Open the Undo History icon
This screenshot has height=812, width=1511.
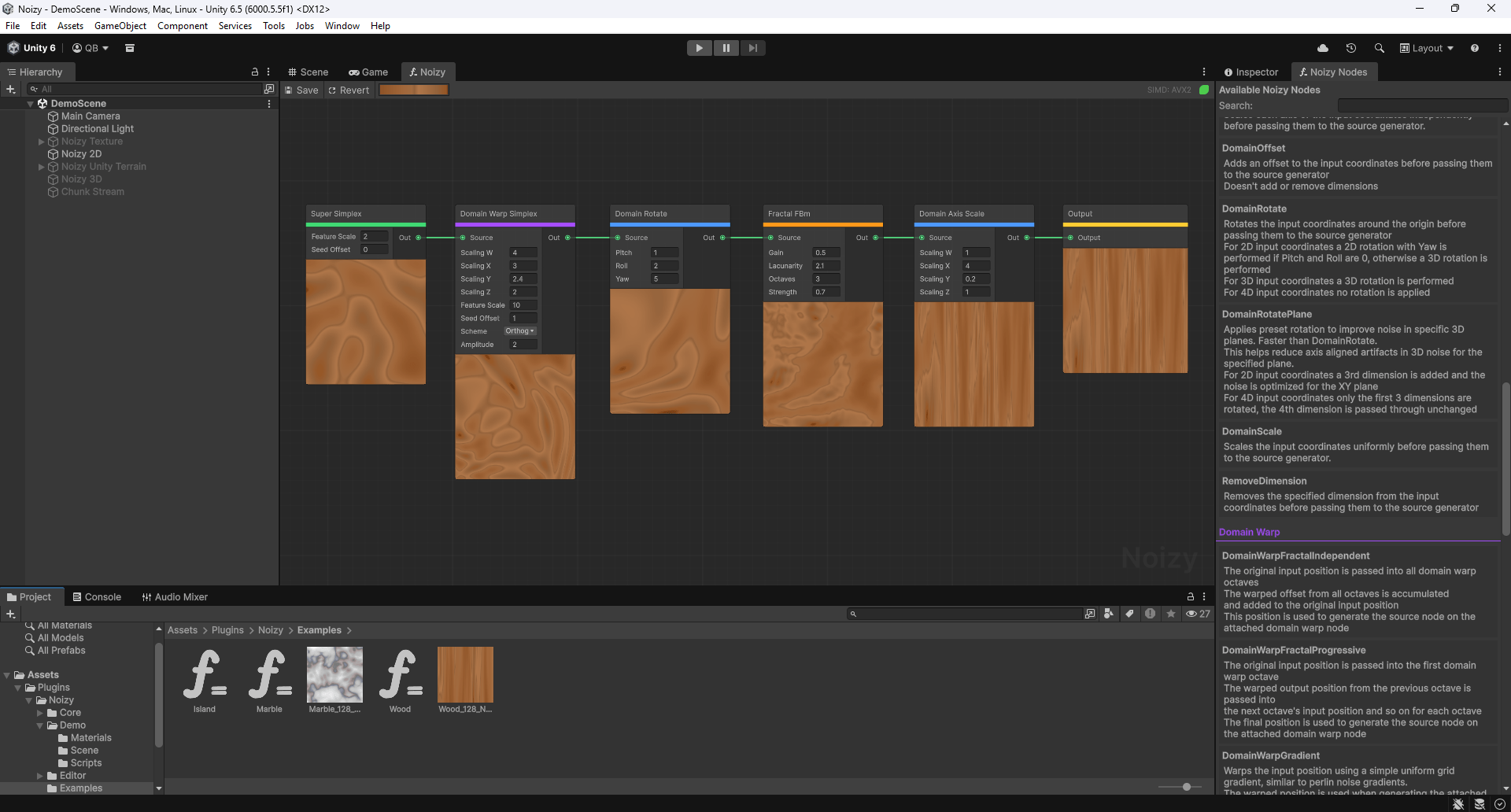click(x=1351, y=48)
